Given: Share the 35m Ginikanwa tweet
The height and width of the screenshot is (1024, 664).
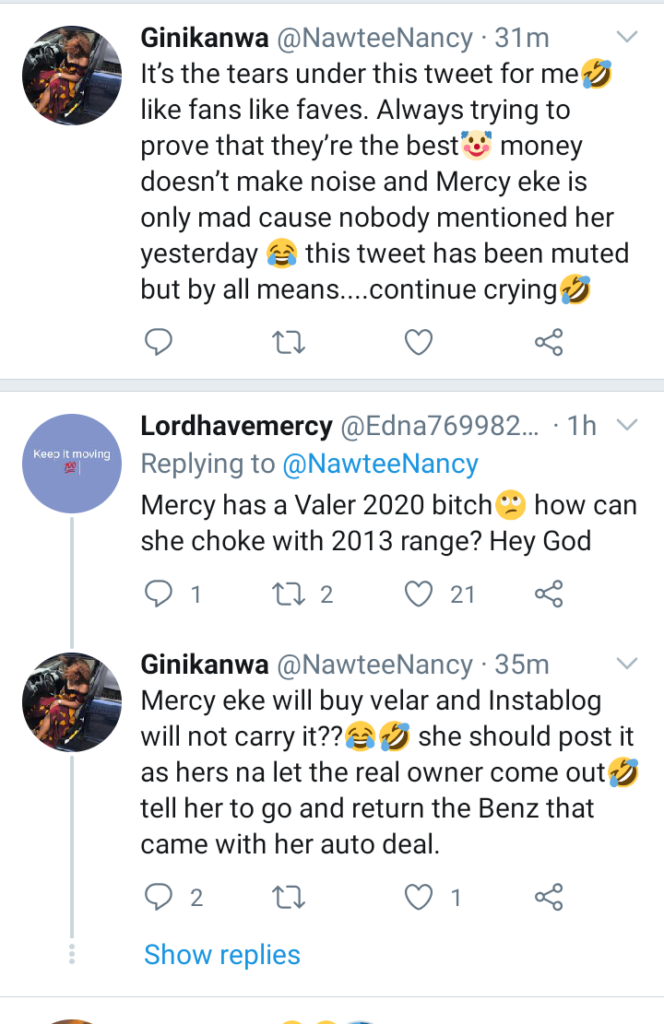Looking at the screenshot, I should (x=548, y=897).
